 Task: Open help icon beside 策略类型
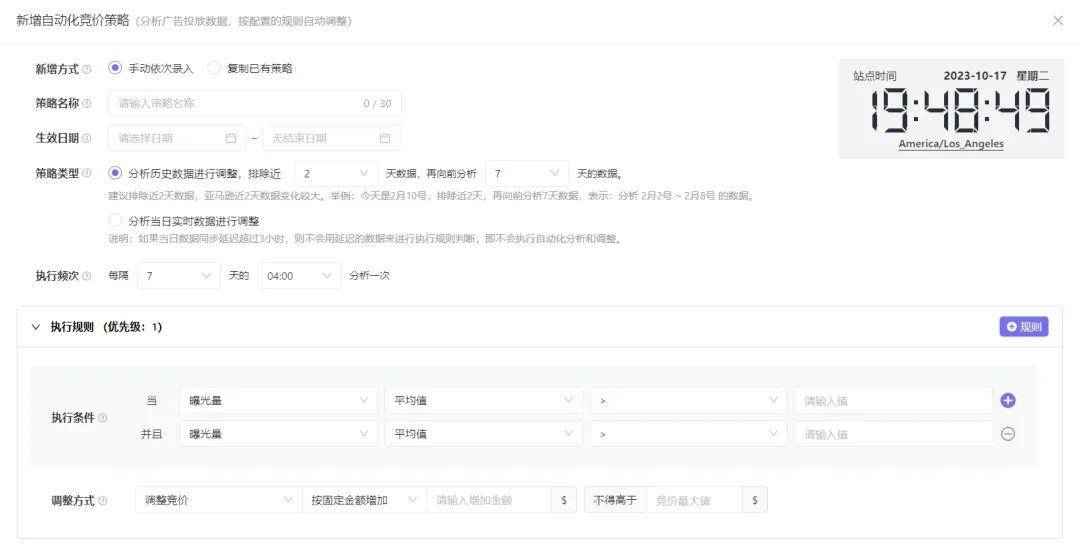click(x=87, y=173)
